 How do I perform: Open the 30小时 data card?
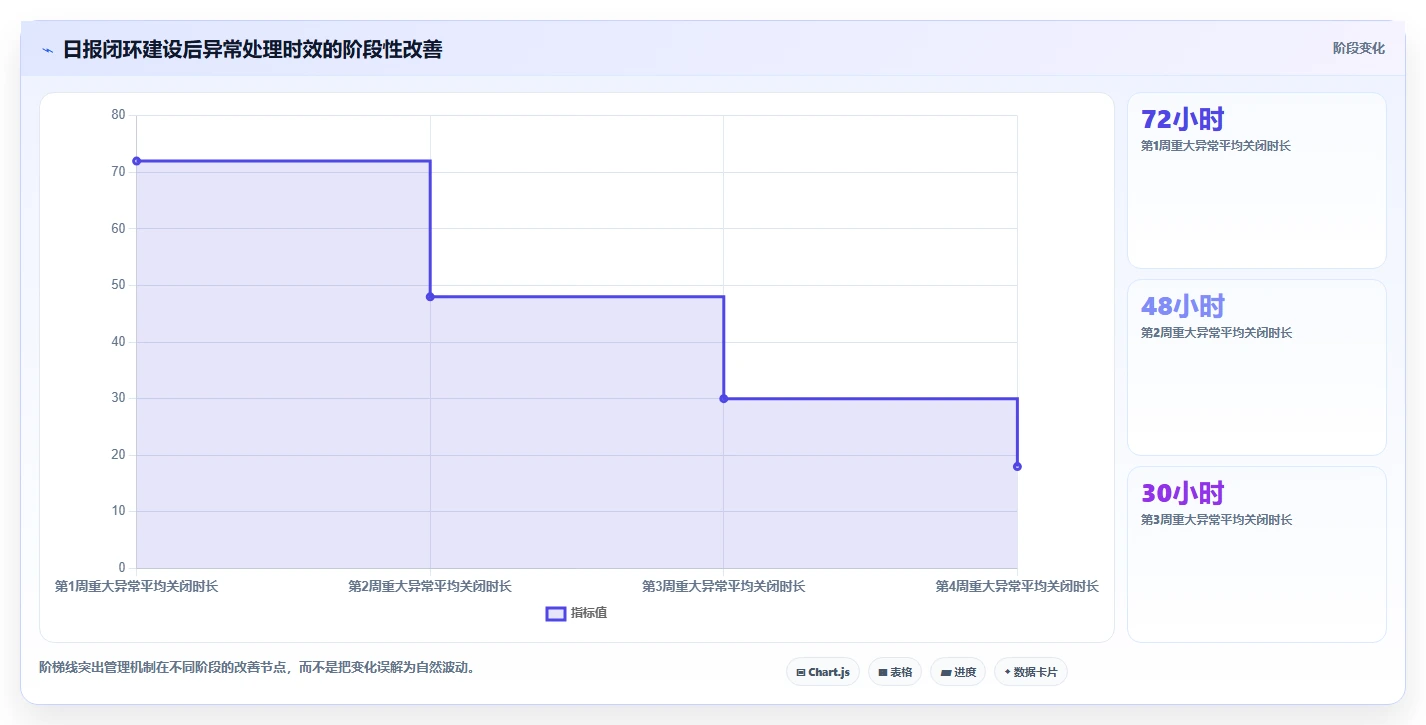point(1257,555)
